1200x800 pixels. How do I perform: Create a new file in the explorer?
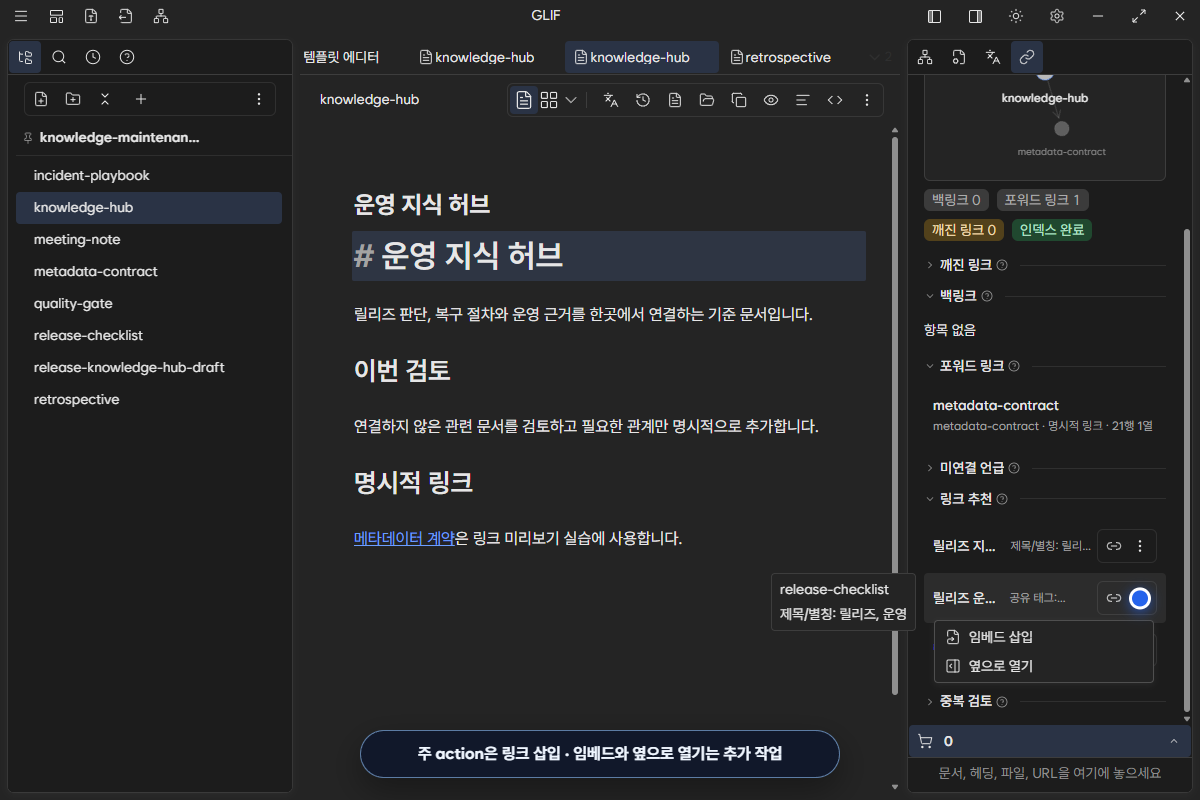coord(41,99)
